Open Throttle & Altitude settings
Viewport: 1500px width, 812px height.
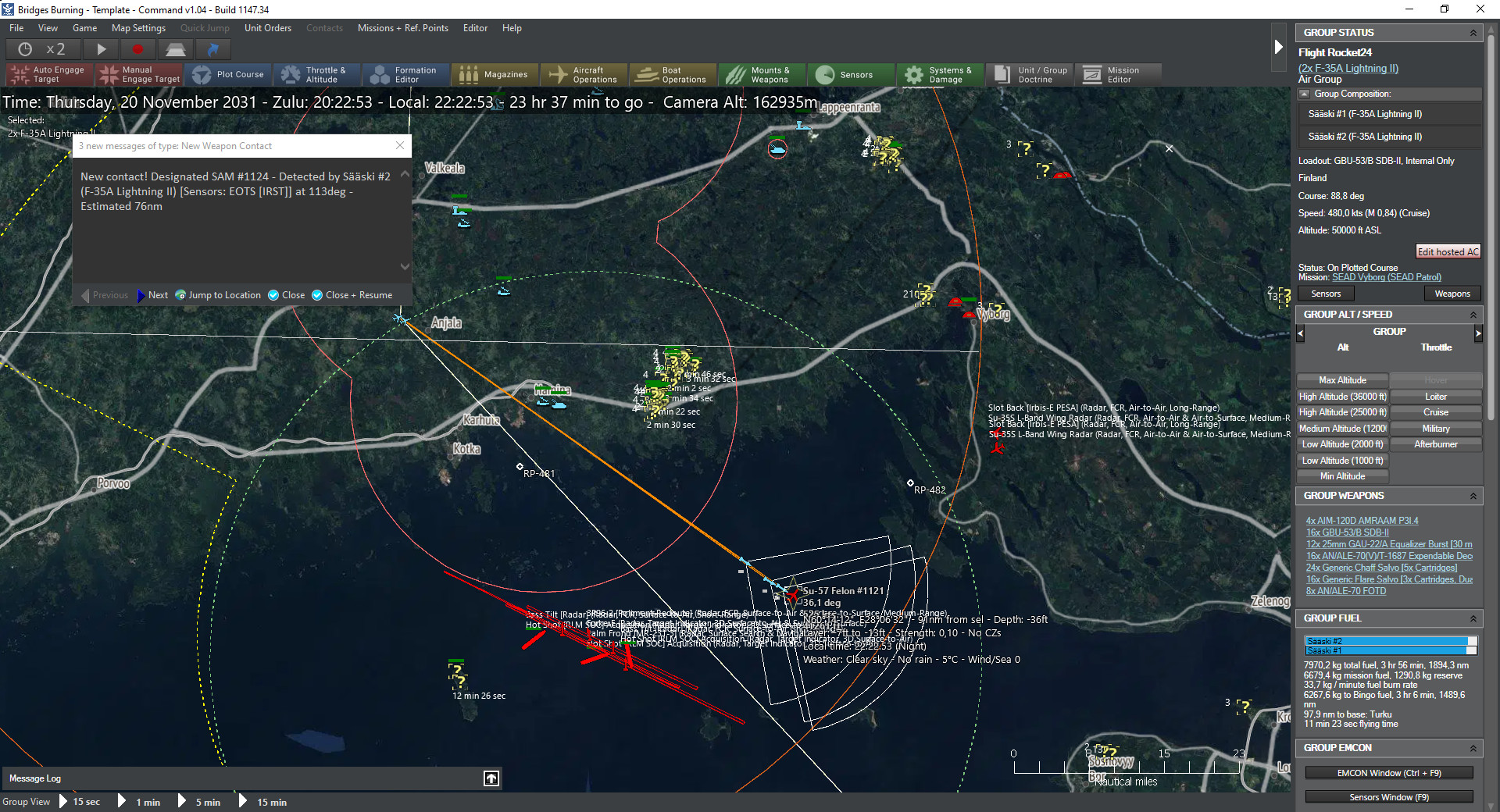[316, 74]
